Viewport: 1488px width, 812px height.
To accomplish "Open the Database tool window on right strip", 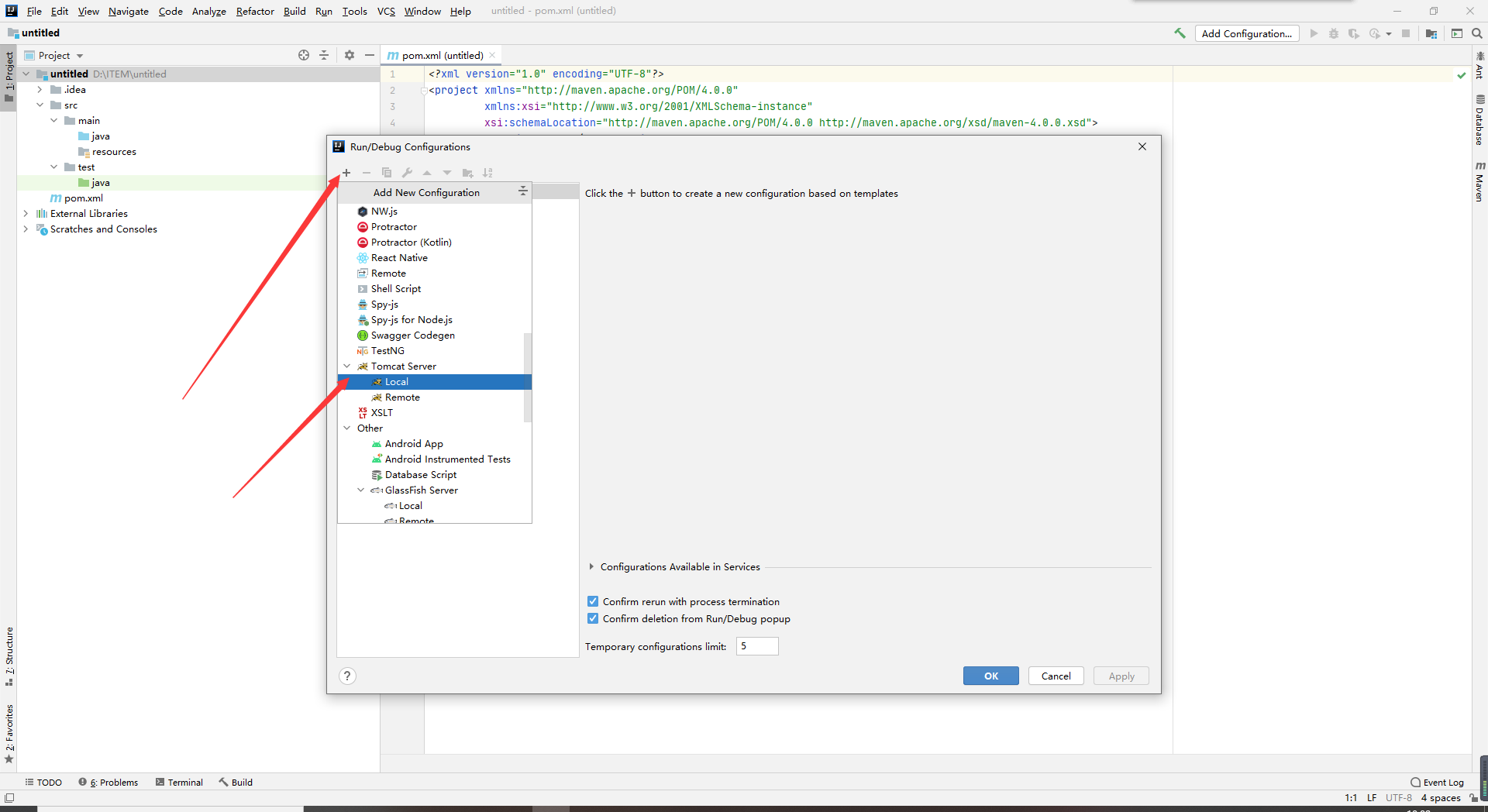I will click(1479, 121).
